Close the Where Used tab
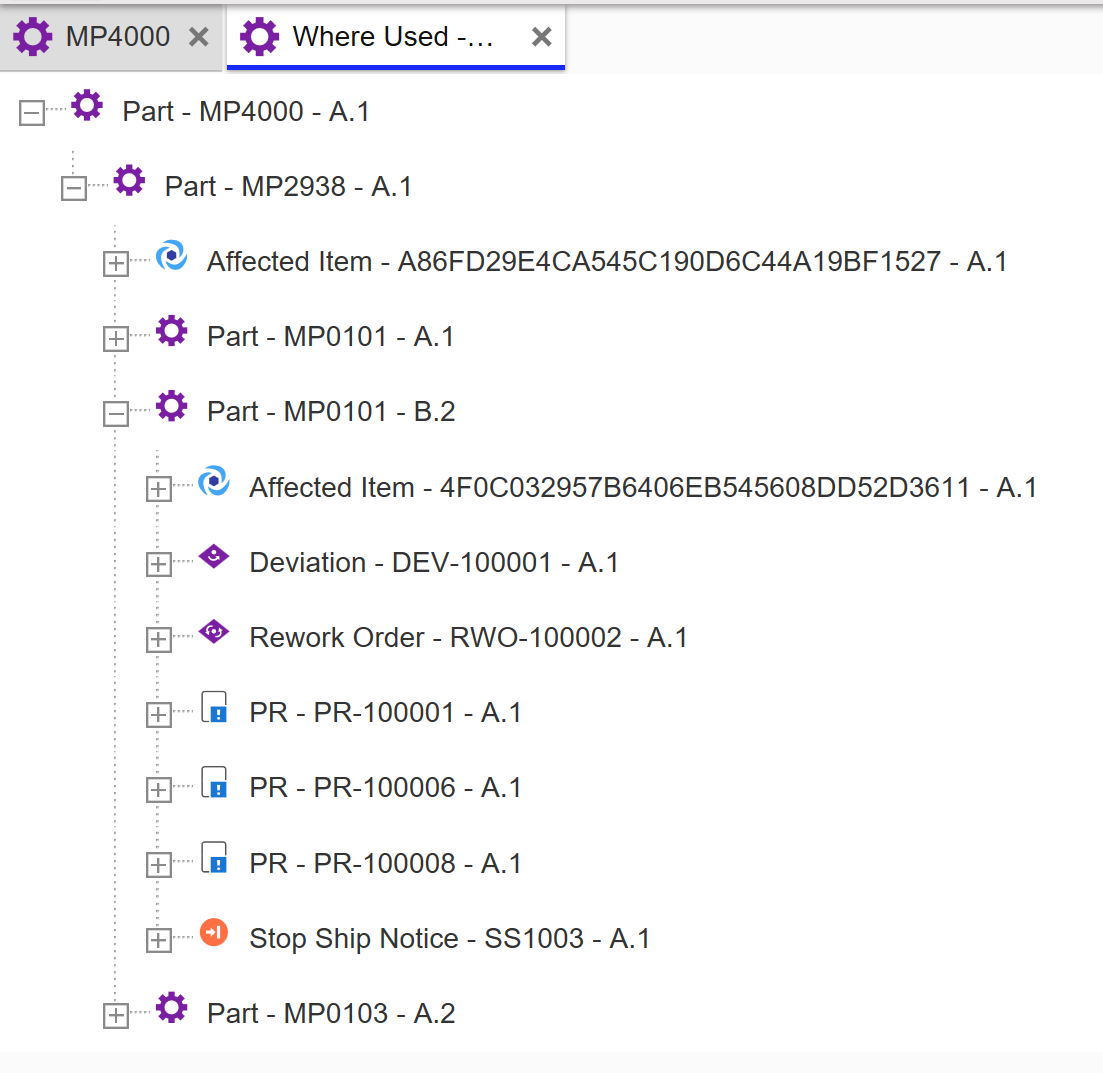Viewport: 1103px width, 1073px height. (x=541, y=37)
